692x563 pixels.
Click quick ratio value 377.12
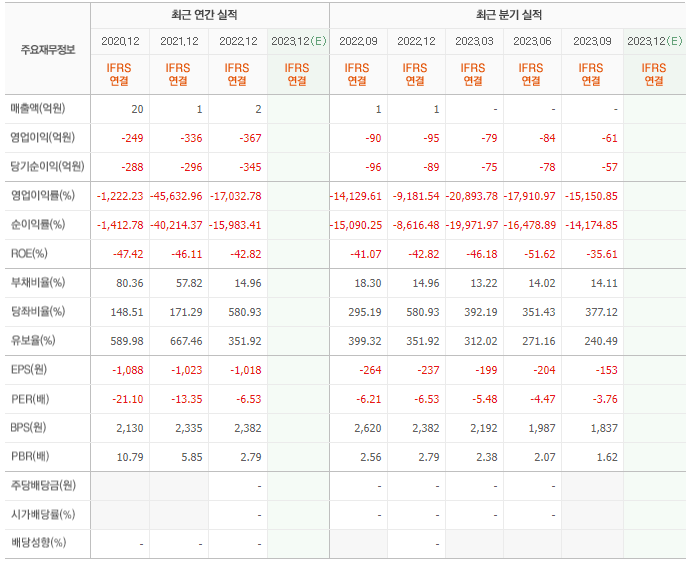pos(602,312)
